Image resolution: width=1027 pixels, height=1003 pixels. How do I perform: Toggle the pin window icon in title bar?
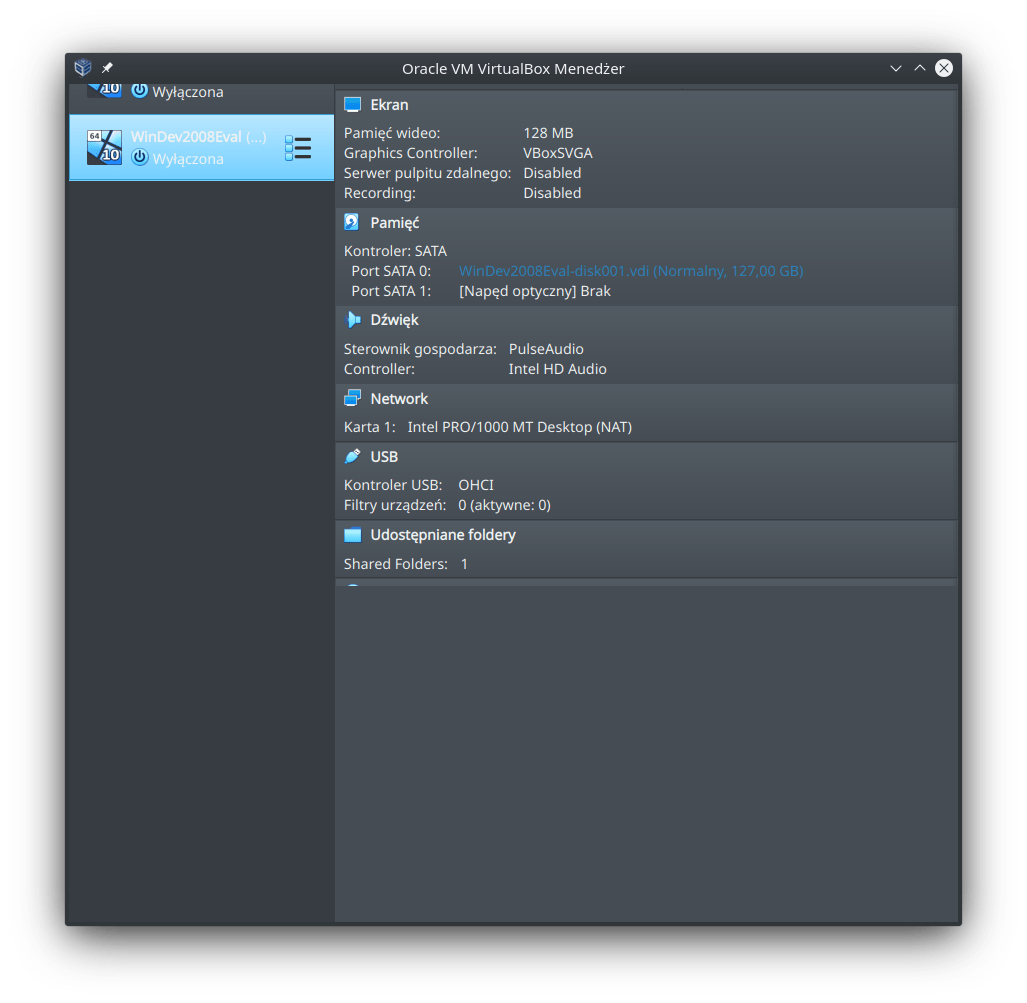tap(108, 68)
